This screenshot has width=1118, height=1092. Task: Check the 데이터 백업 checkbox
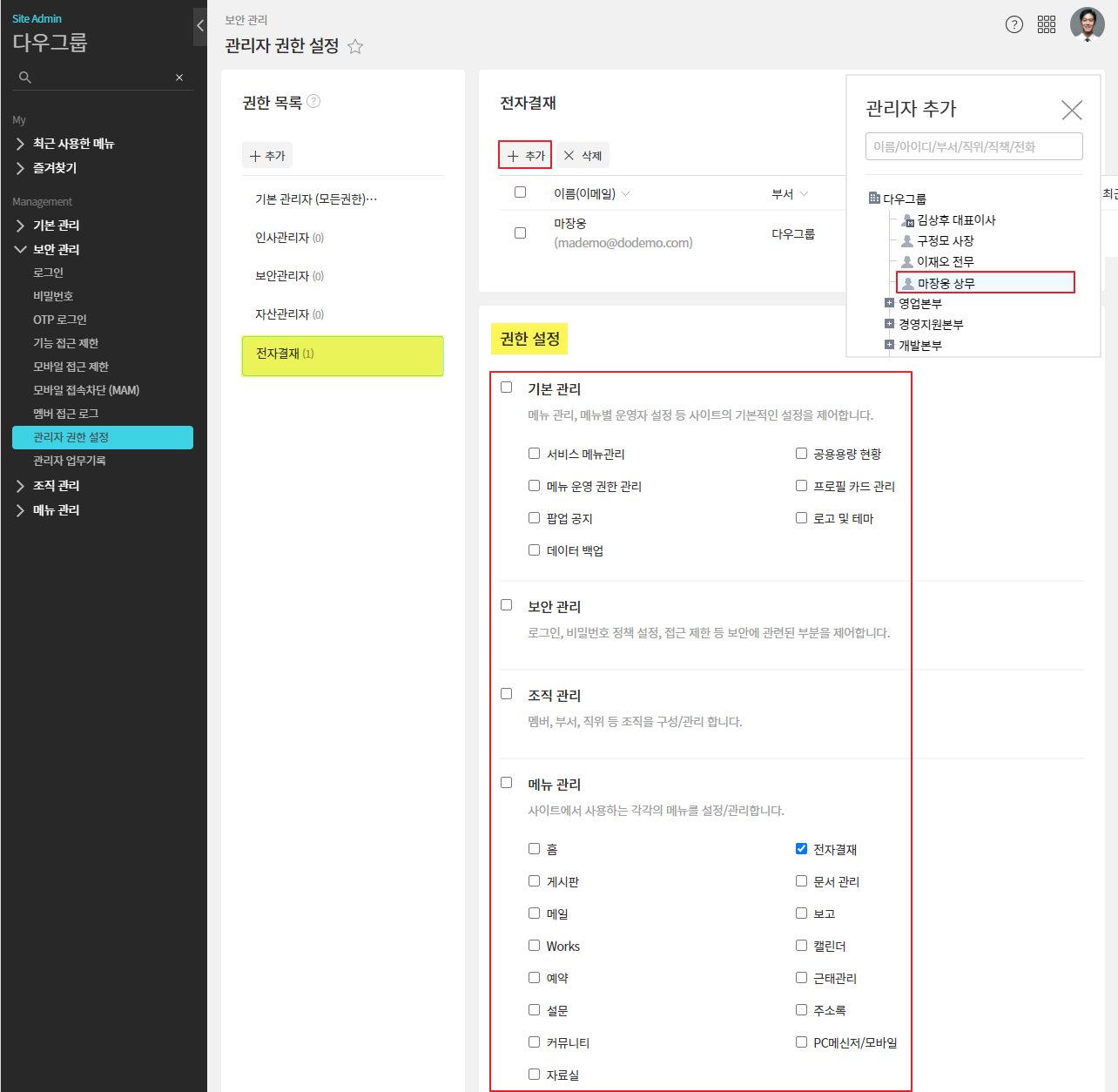(534, 550)
